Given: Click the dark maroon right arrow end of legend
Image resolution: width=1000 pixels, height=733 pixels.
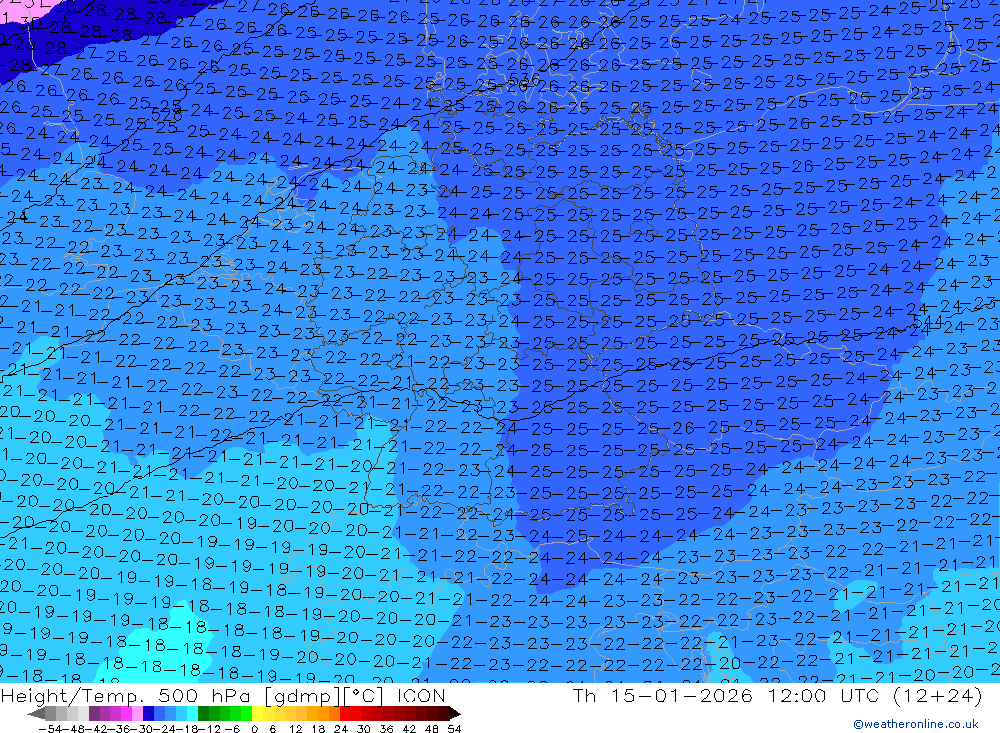Looking at the screenshot, I should click(x=455, y=714).
